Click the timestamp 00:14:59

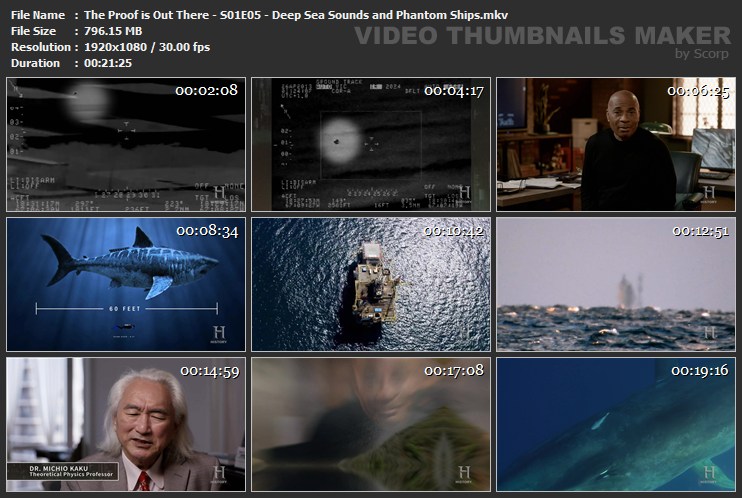210,371
